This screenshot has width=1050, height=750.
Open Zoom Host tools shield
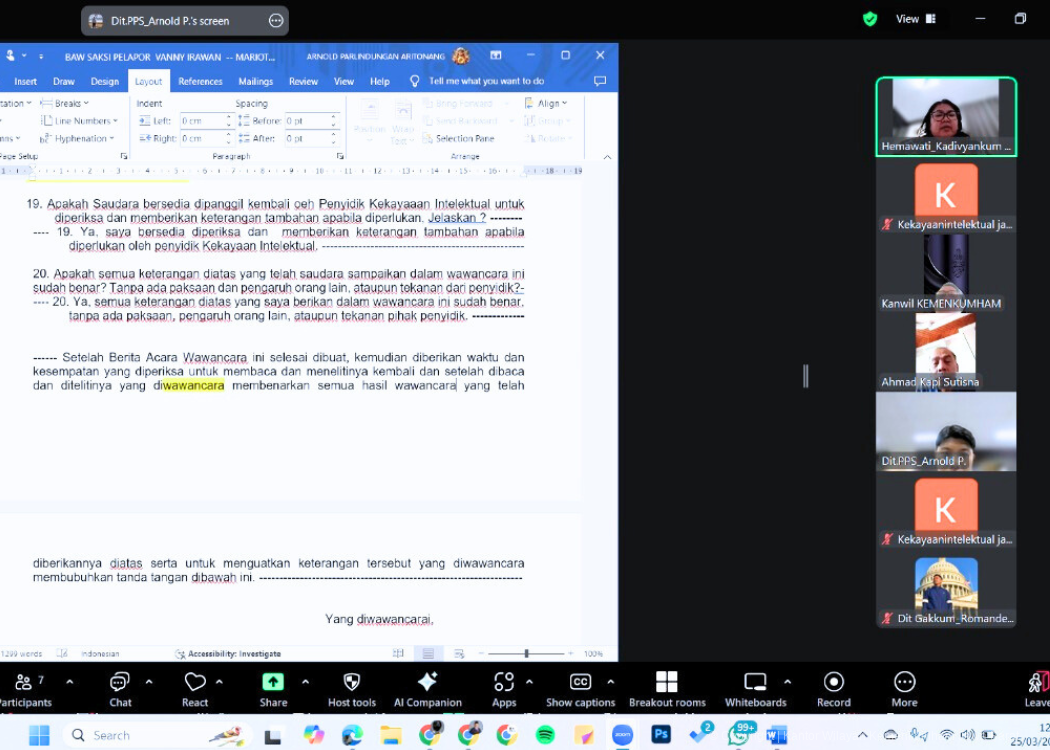tap(352, 682)
